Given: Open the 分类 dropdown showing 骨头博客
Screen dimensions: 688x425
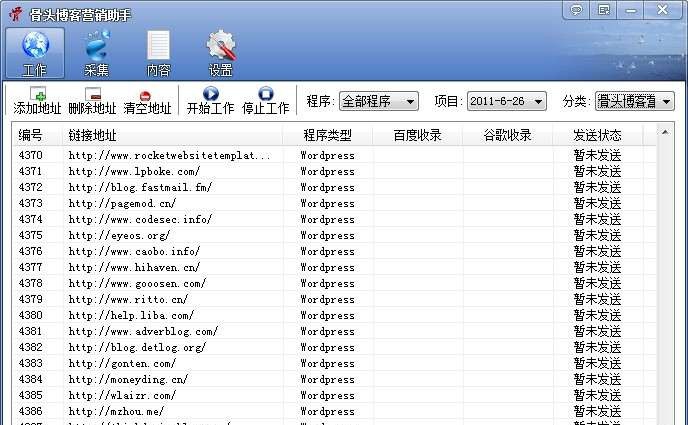Looking at the screenshot, I should (x=635, y=101).
